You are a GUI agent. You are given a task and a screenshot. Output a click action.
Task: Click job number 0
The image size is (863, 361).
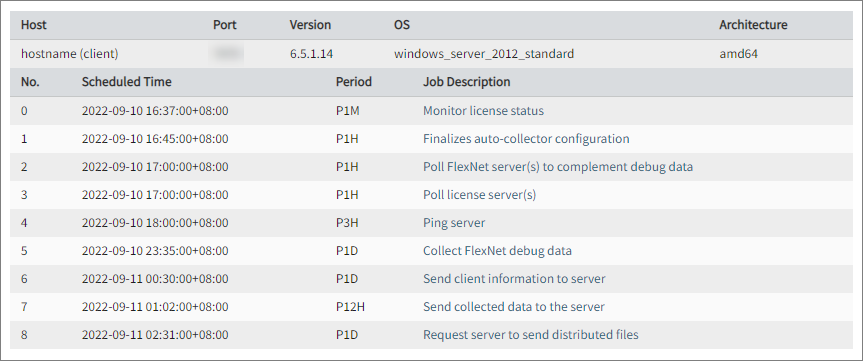(24, 111)
